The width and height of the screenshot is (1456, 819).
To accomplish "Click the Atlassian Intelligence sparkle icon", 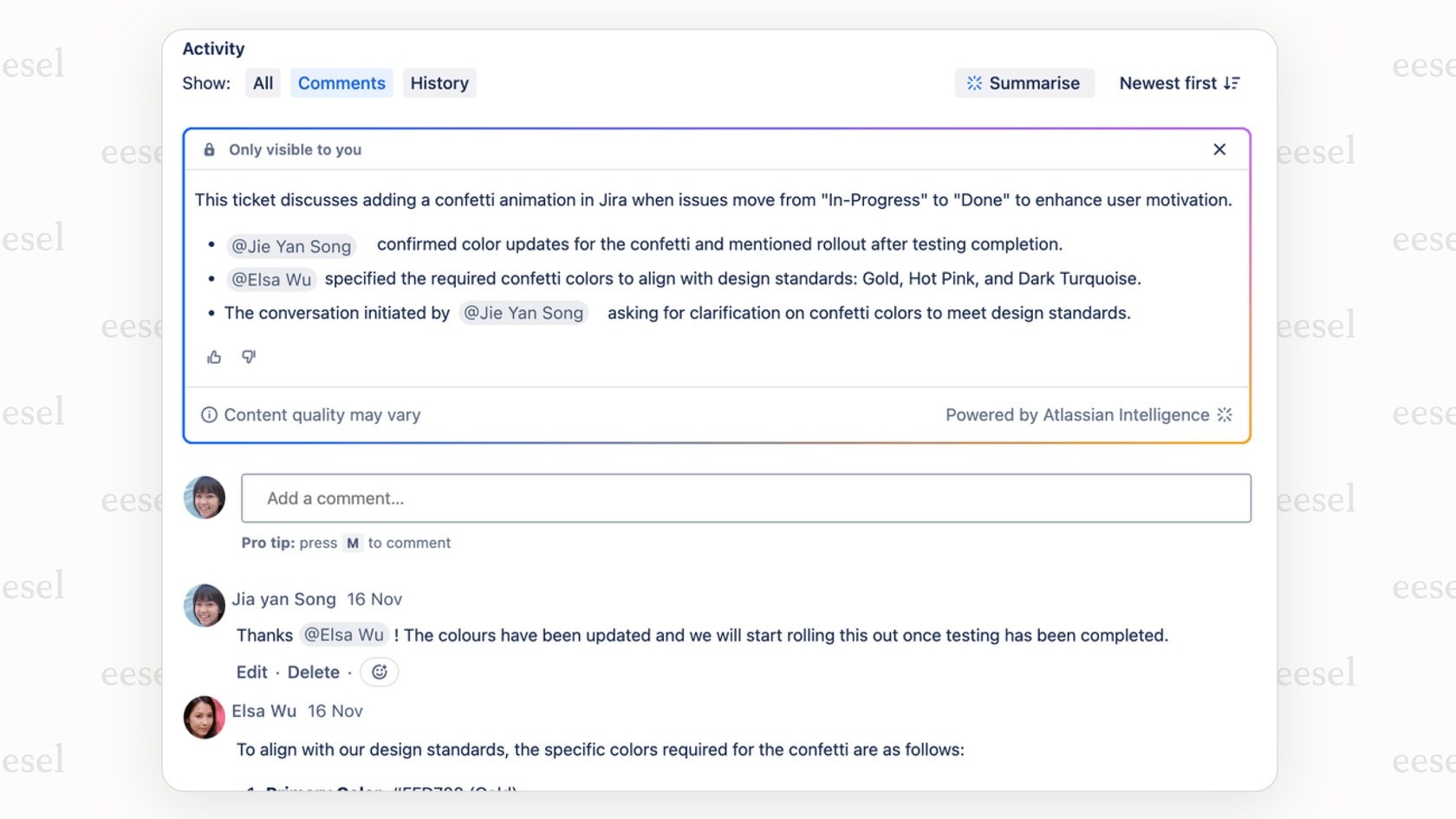I will [x=1224, y=414].
